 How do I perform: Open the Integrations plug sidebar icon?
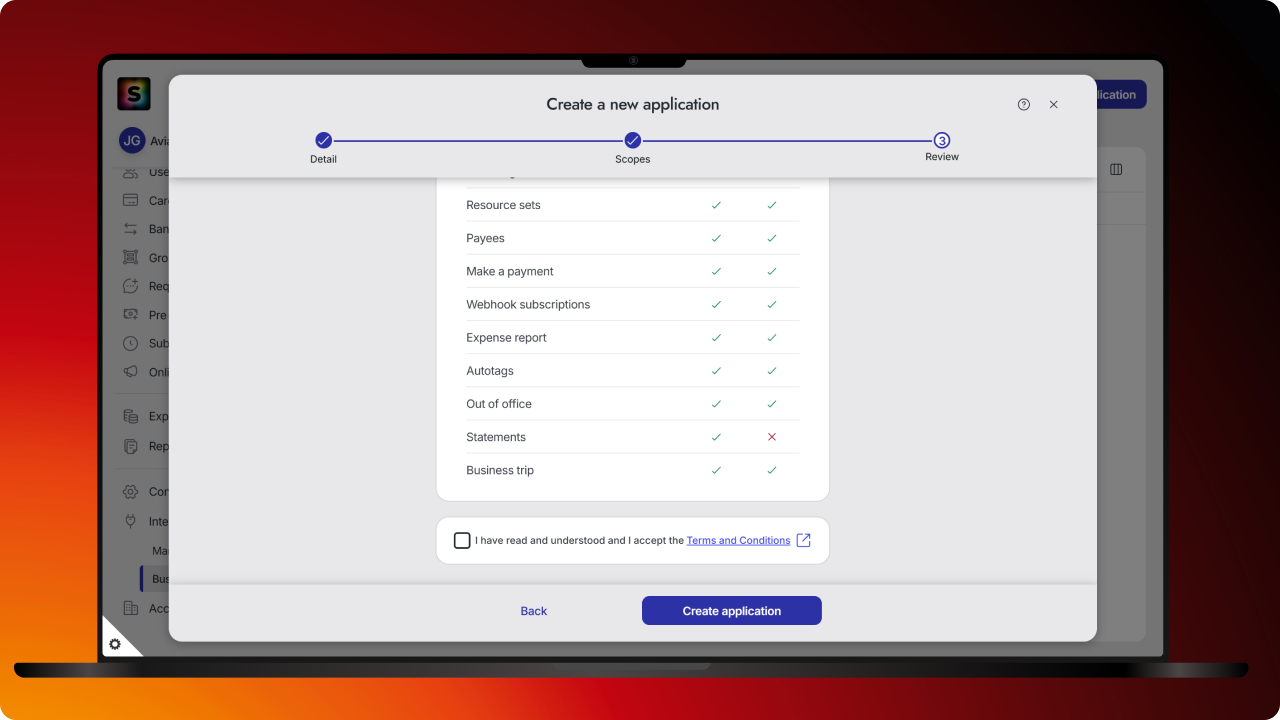pos(130,521)
